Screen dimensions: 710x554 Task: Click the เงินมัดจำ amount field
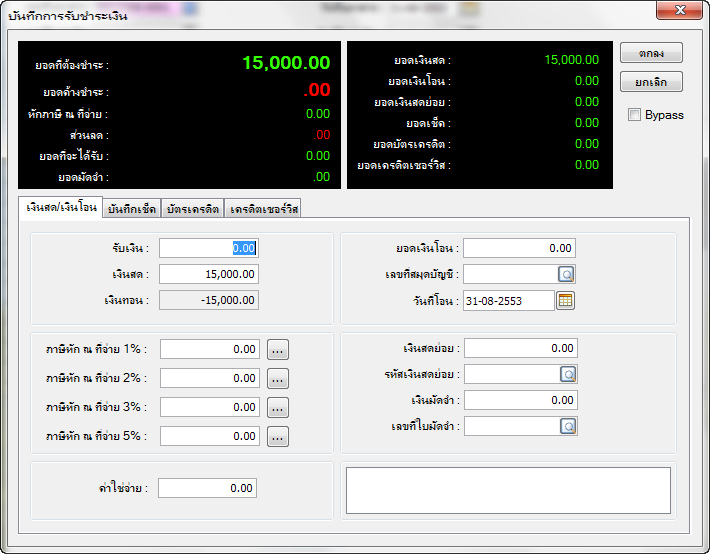click(x=521, y=400)
